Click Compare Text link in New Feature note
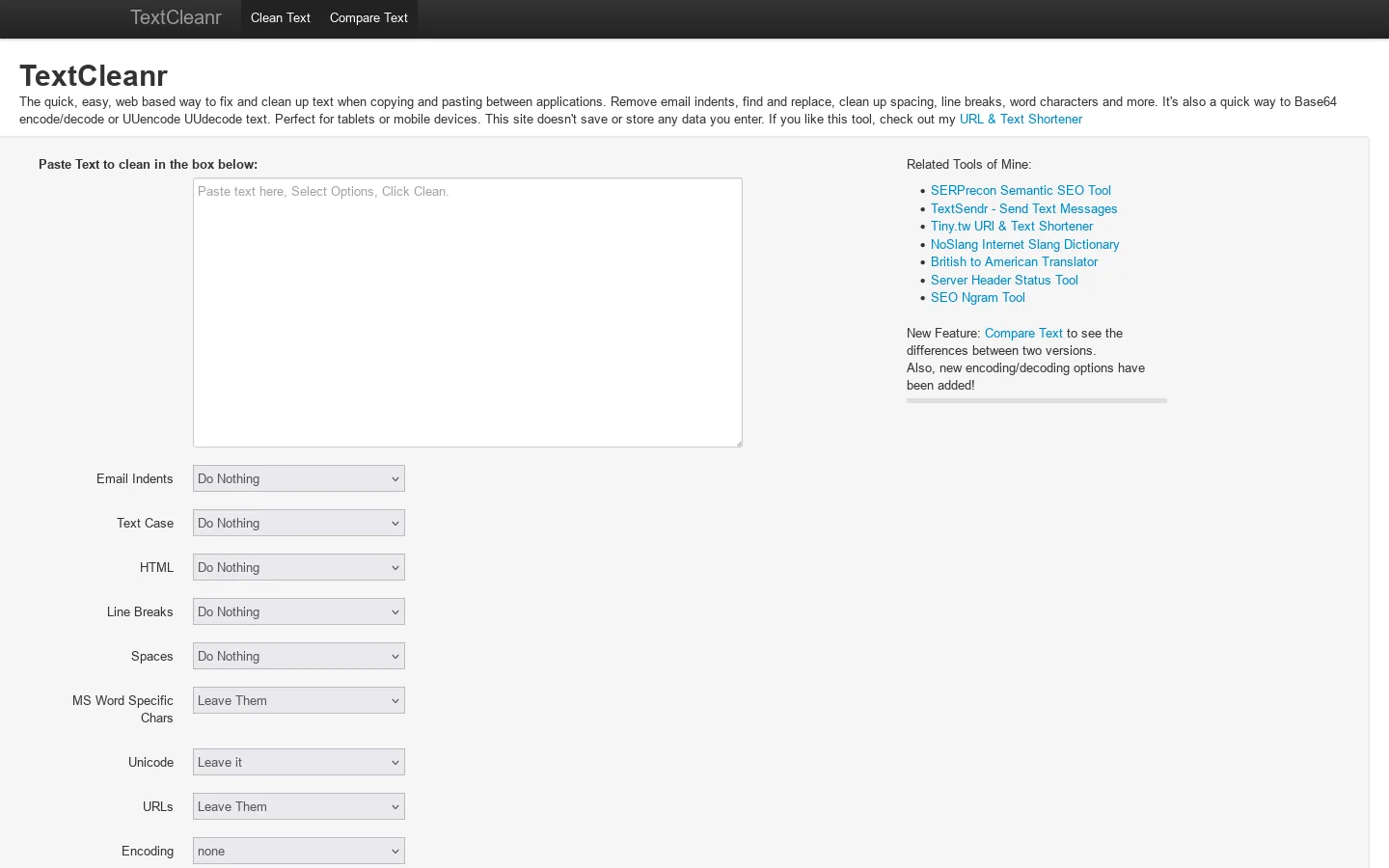1389x868 pixels. (x=1023, y=334)
